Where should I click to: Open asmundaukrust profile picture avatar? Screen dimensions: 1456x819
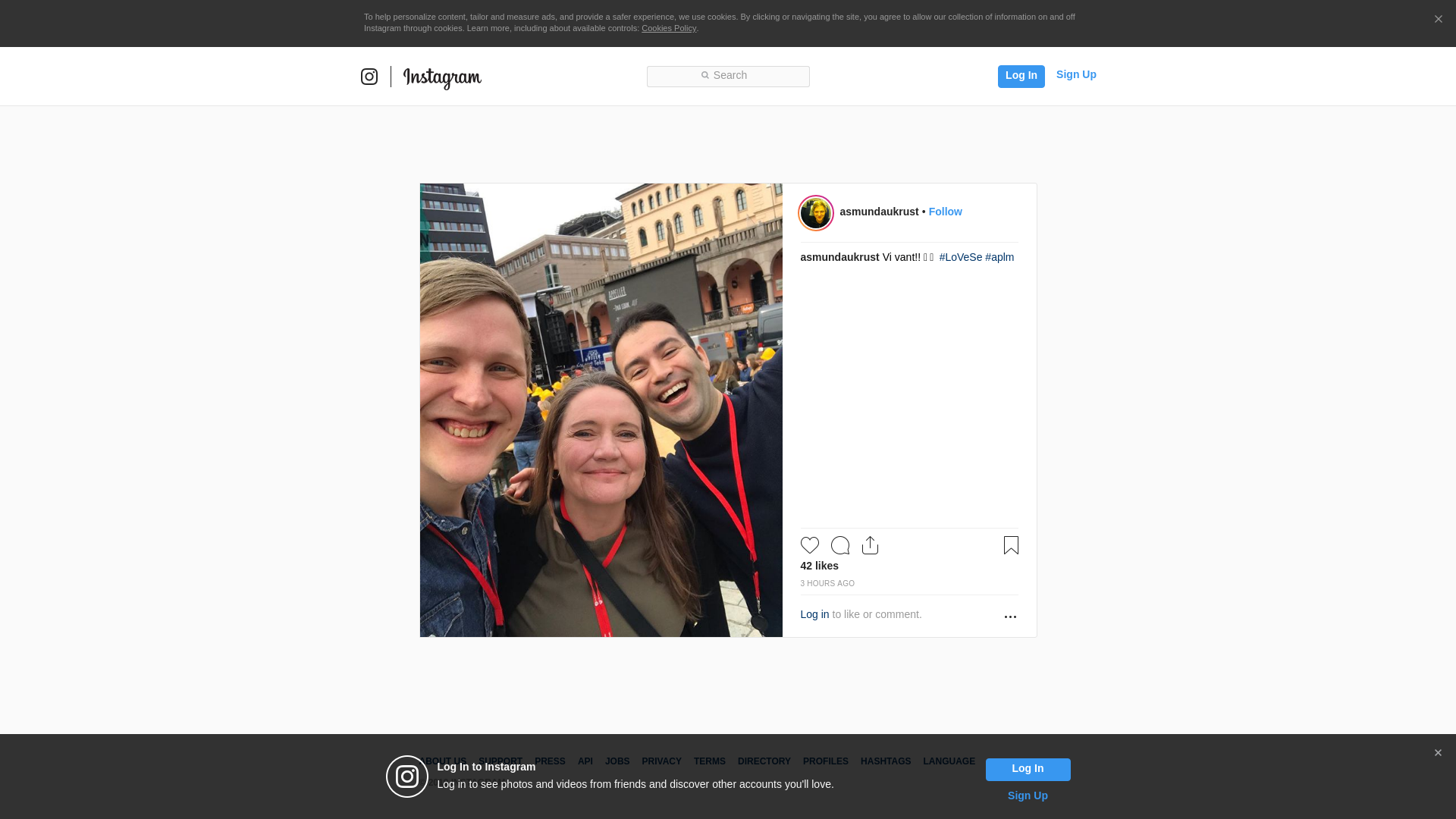click(x=816, y=213)
